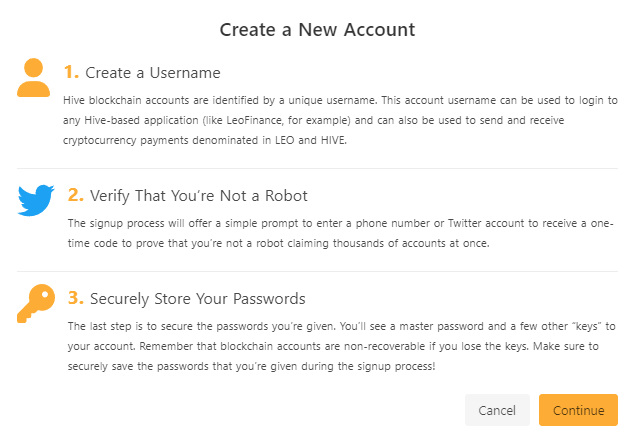Click the Hive blockchain accounts description paragraph
The height and width of the screenshot is (439, 632).
[340, 120]
